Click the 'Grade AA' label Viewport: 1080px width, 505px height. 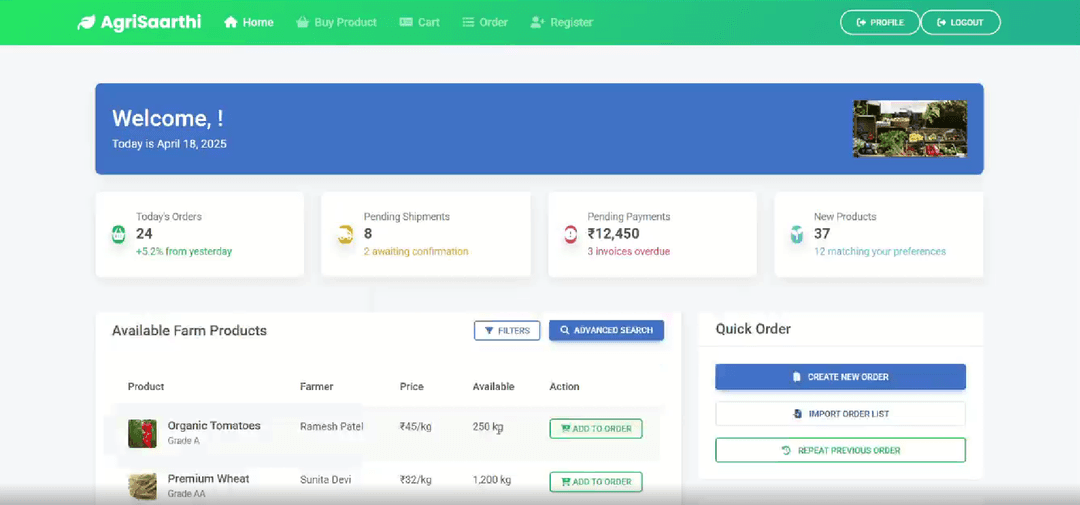pyautogui.click(x=187, y=494)
